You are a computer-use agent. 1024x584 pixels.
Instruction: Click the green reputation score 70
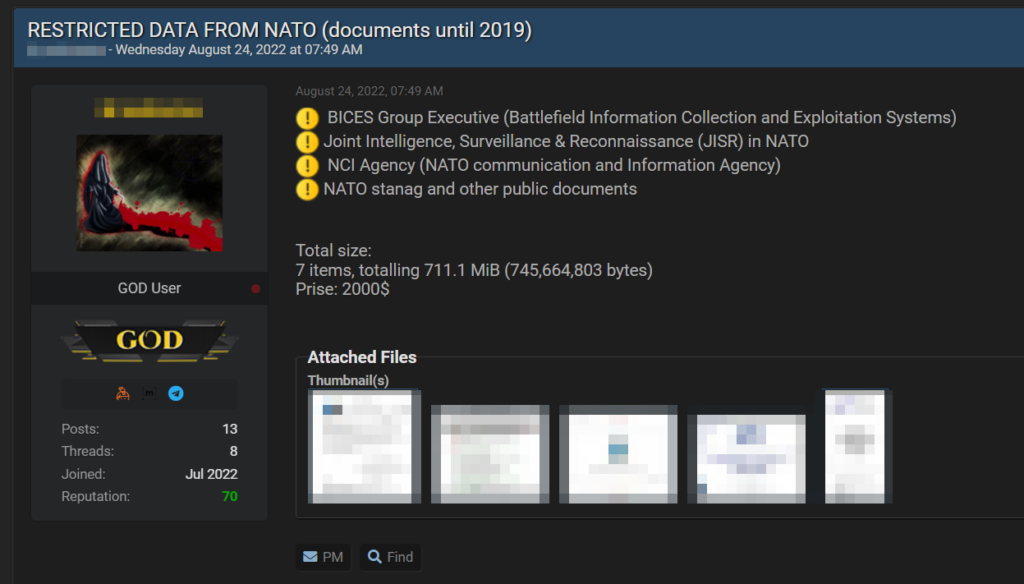tap(229, 496)
